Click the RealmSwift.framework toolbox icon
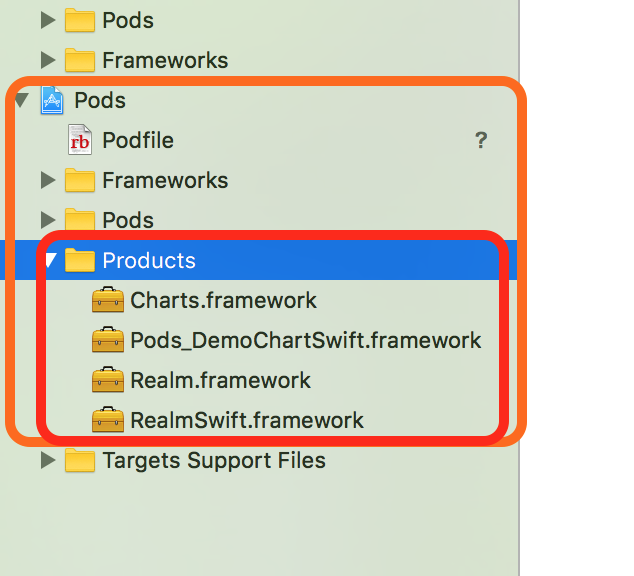634x576 pixels. 108,420
